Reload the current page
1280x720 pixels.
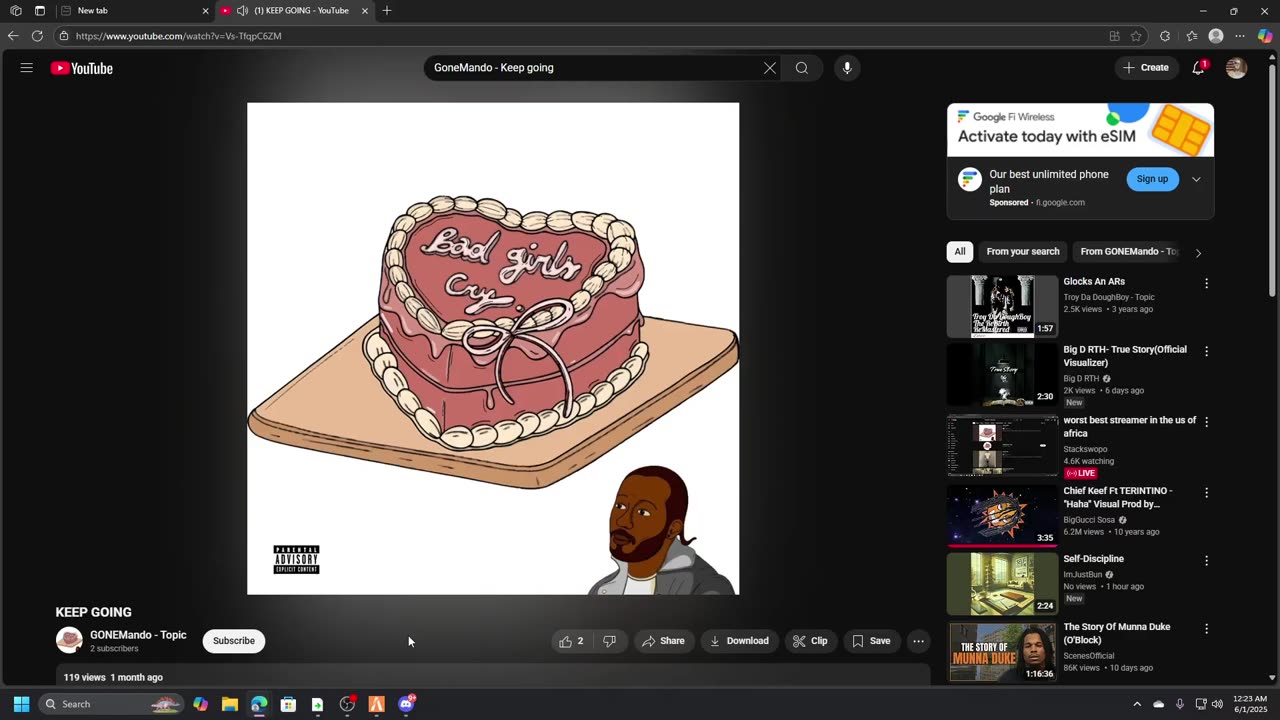click(37, 36)
